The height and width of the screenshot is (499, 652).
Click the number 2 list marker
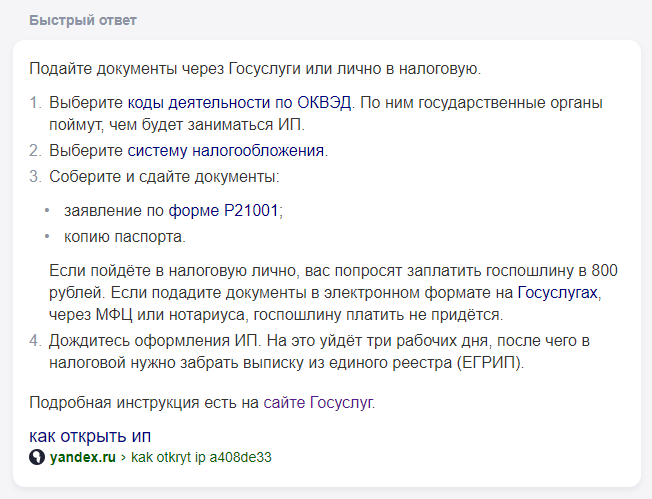pos(35,151)
